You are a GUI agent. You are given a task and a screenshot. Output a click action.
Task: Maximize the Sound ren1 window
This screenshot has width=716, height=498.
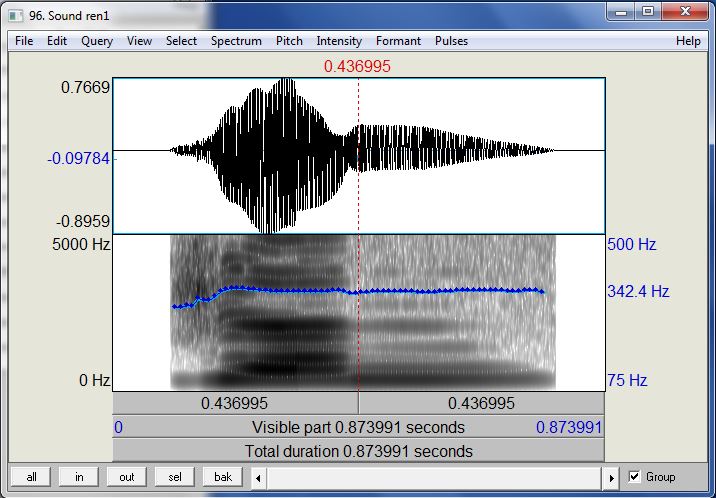pos(648,11)
